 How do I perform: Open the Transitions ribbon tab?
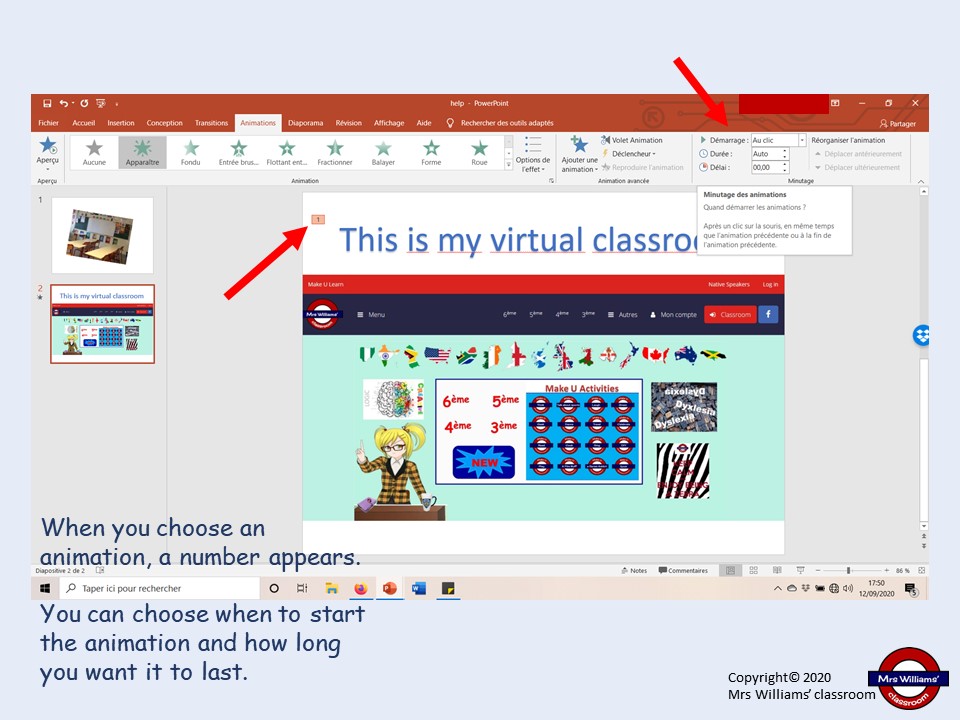pyautogui.click(x=211, y=123)
